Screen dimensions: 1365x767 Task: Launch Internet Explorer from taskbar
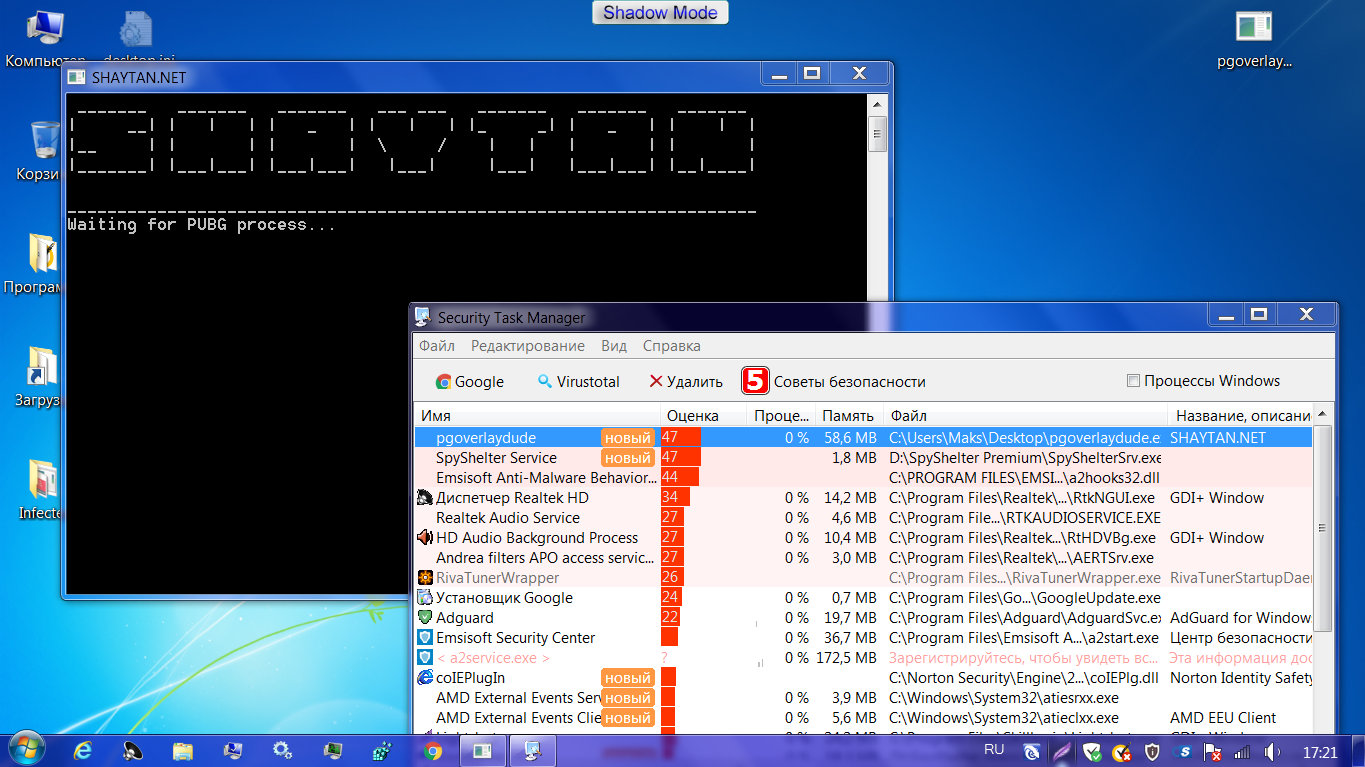coord(83,750)
